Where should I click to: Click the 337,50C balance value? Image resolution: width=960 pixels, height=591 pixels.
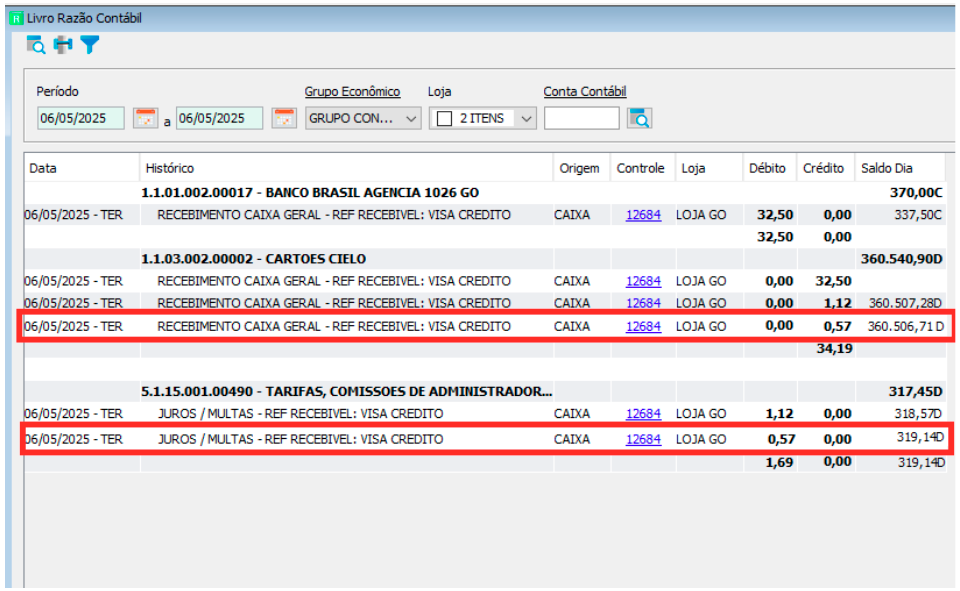pos(917,215)
